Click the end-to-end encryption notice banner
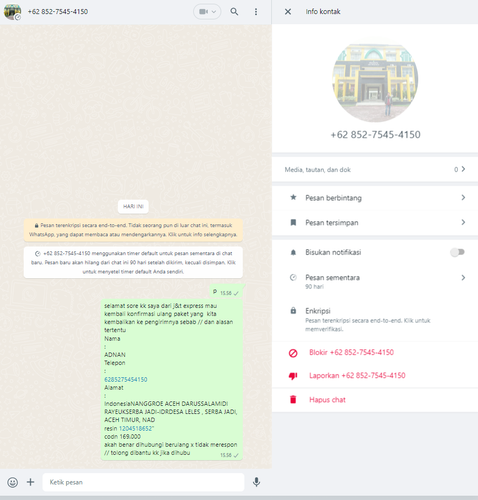The height and width of the screenshot is (500, 478). pyautogui.click(x=133, y=230)
